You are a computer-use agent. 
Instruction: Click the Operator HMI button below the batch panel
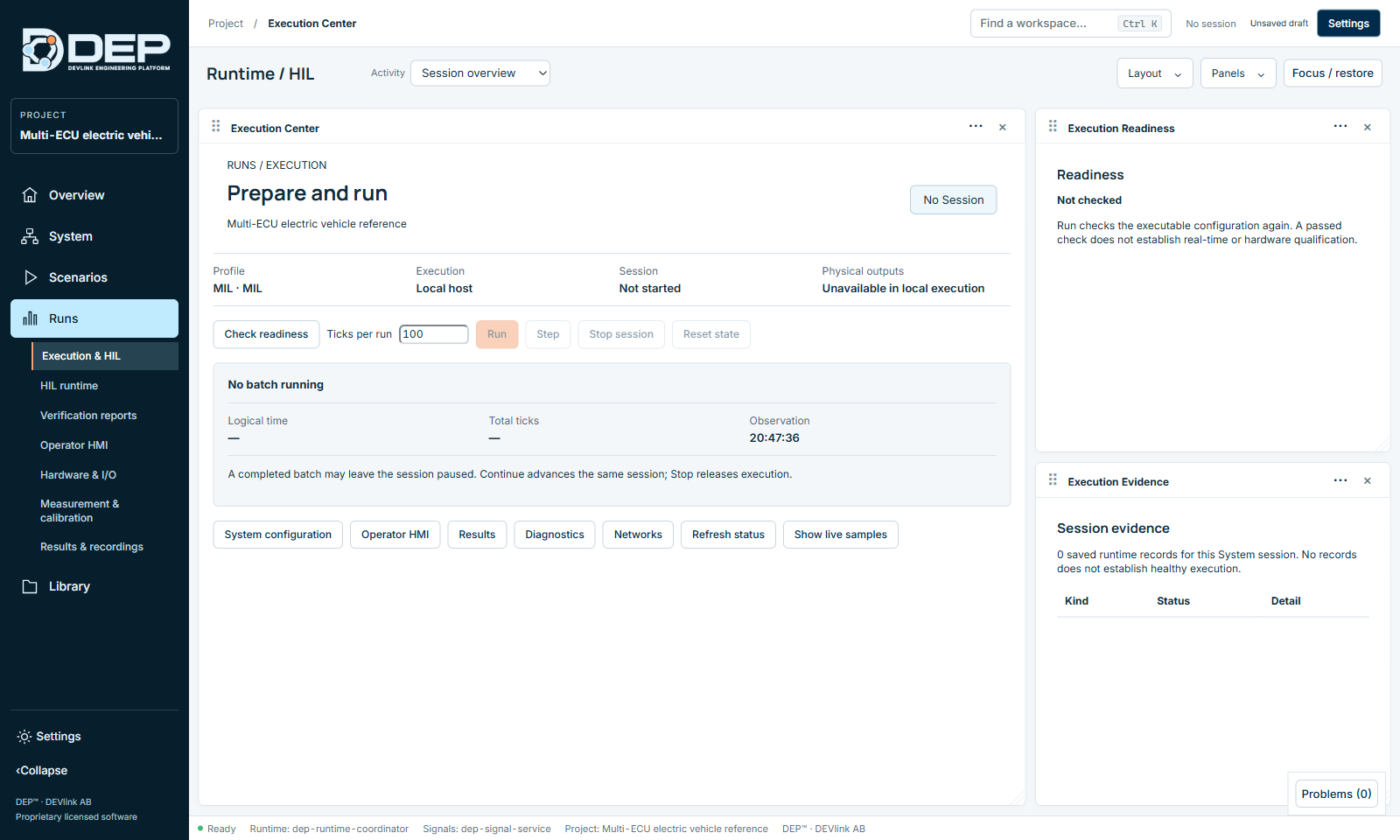pos(395,535)
